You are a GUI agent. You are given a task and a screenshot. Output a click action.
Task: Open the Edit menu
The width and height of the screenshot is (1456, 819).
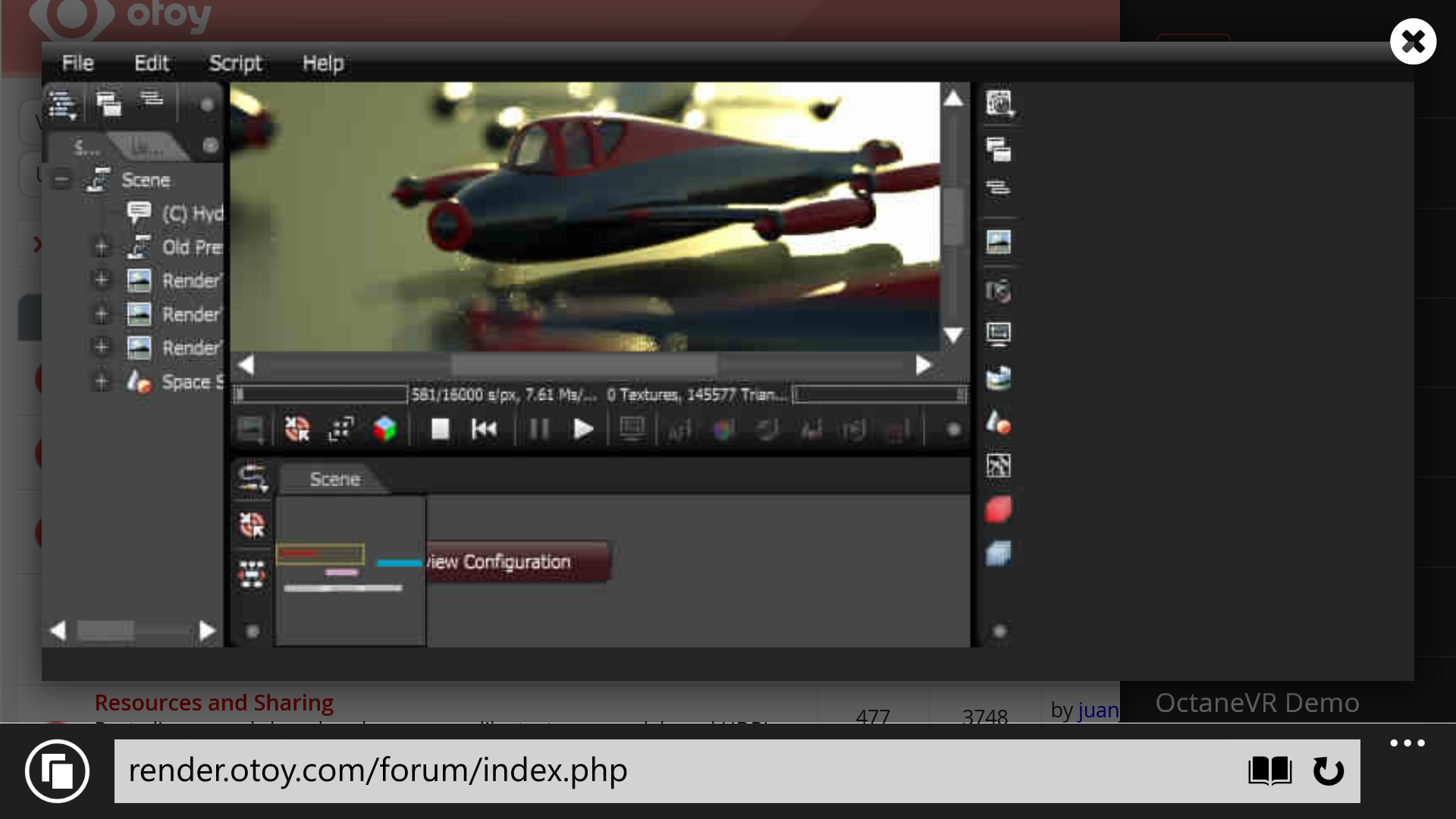pyautogui.click(x=151, y=64)
